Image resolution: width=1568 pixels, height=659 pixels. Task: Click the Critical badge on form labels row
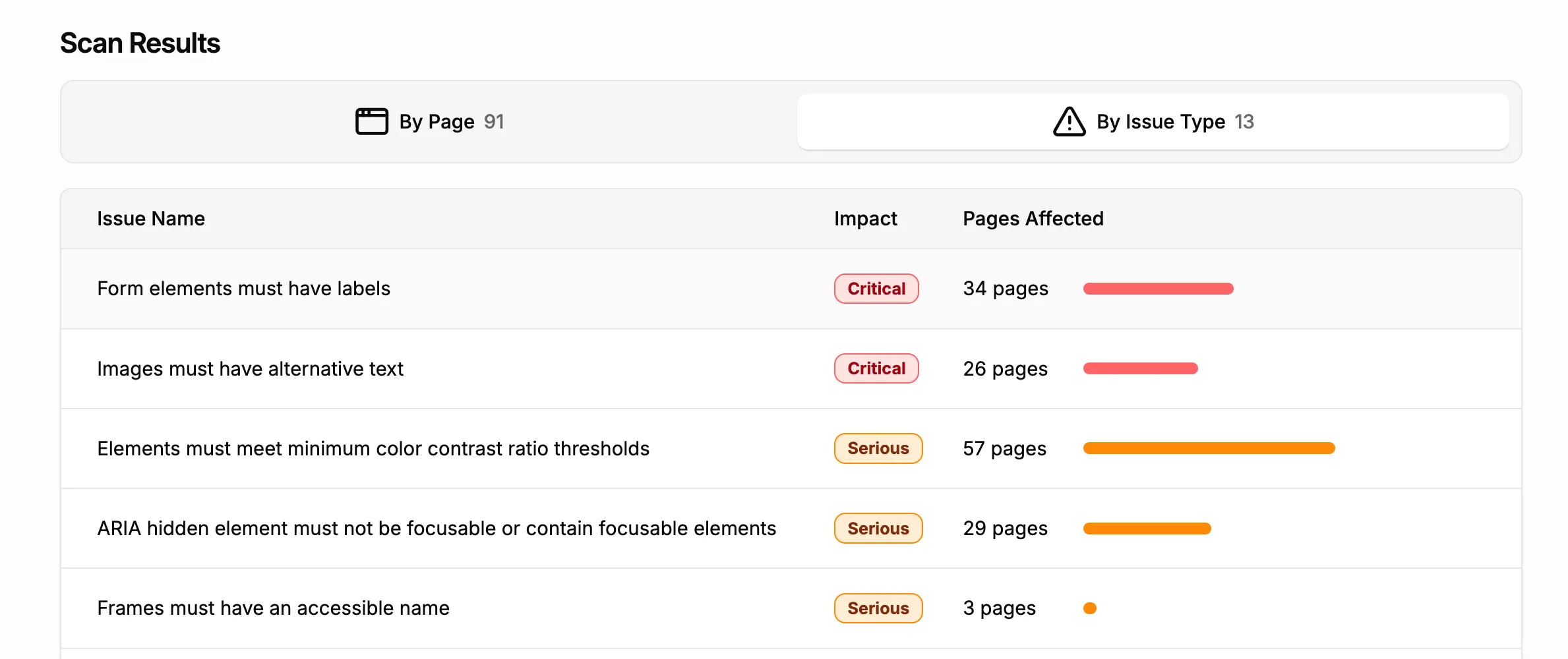[876, 289]
